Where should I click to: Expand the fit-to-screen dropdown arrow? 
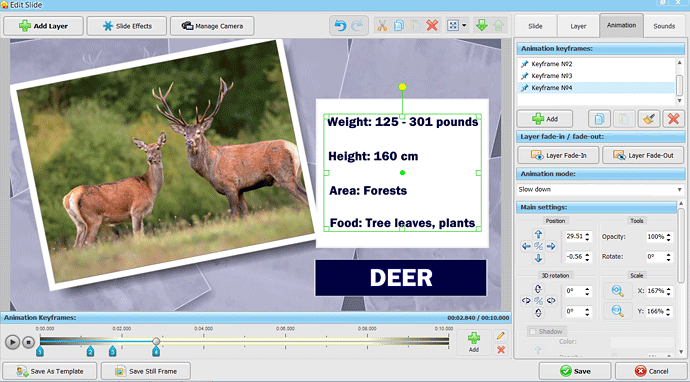point(464,26)
